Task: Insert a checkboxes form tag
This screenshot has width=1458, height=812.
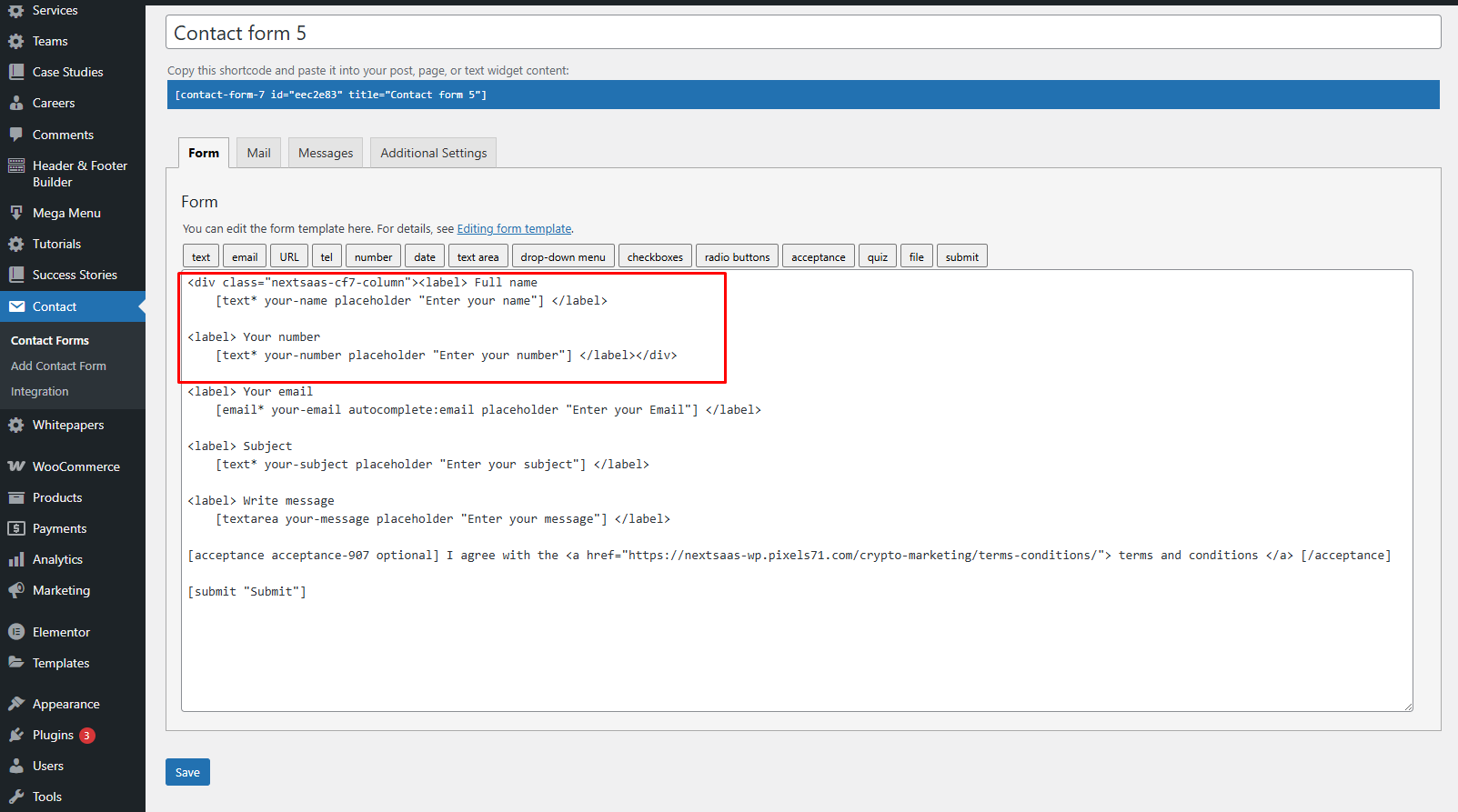Action: tap(654, 257)
